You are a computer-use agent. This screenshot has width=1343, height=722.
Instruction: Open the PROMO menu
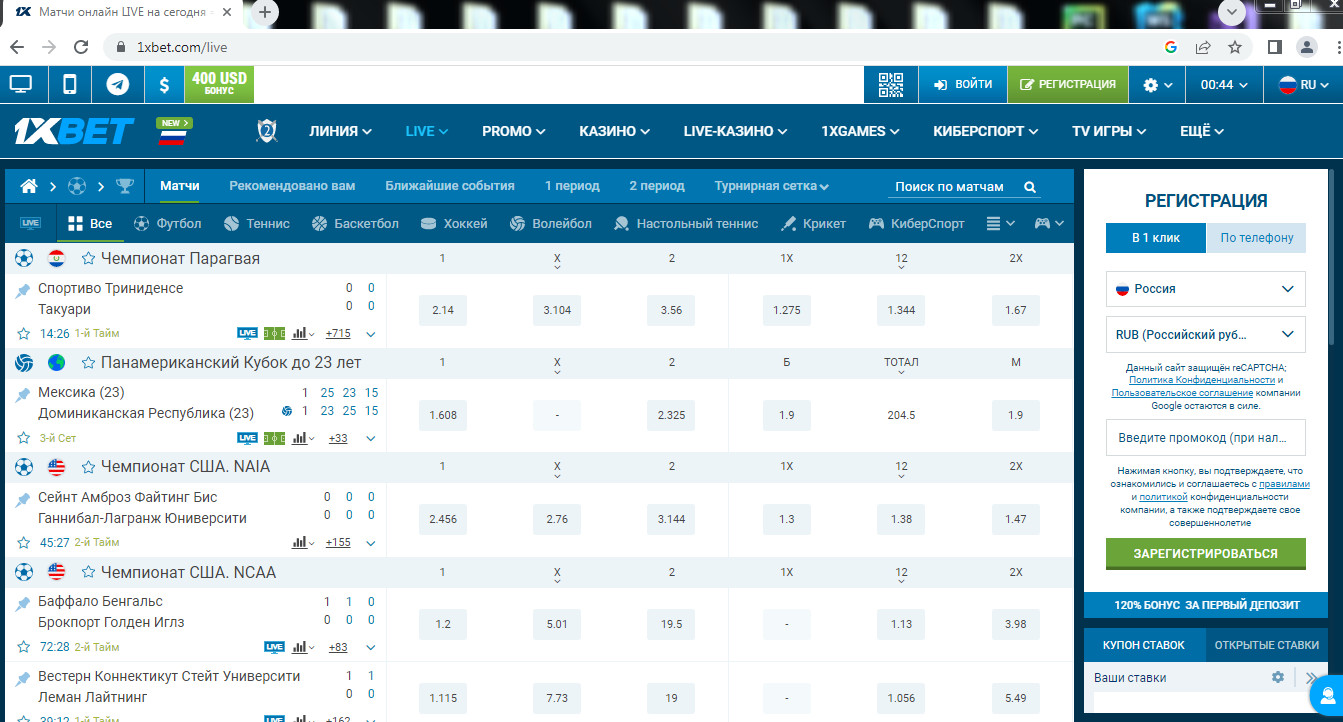coord(514,131)
